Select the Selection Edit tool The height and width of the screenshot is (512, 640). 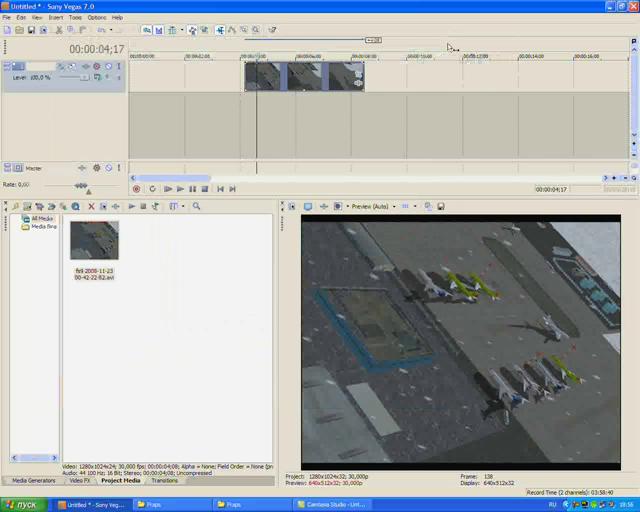pyautogui.click(x=244, y=30)
